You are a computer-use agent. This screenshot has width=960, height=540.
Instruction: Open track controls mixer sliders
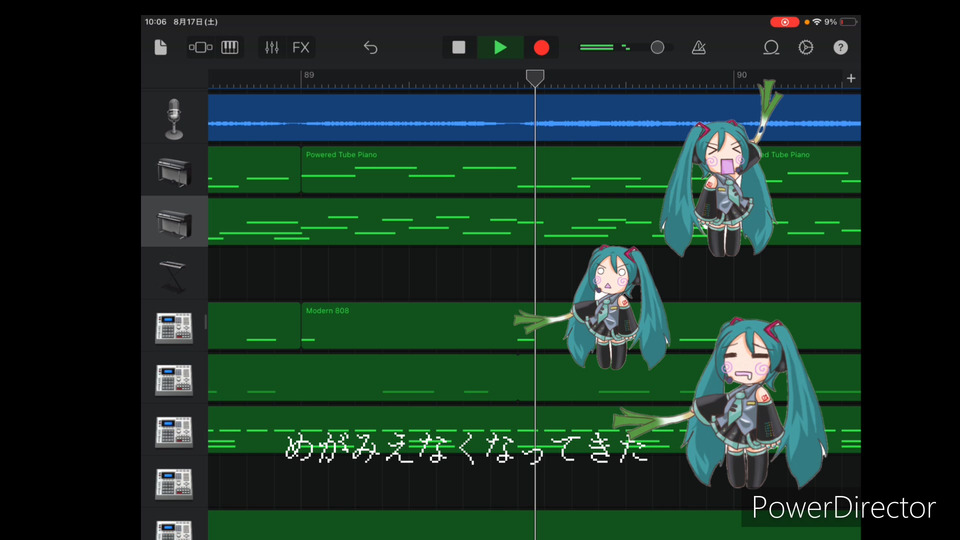pyautogui.click(x=272, y=47)
